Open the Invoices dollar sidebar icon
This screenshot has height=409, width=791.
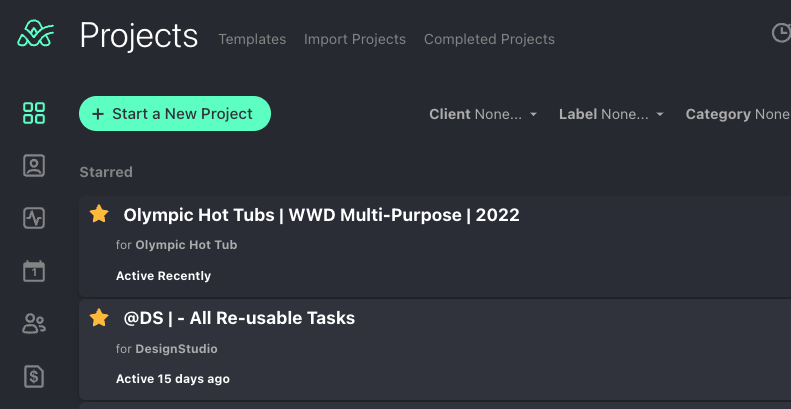[x=34, y=377]
